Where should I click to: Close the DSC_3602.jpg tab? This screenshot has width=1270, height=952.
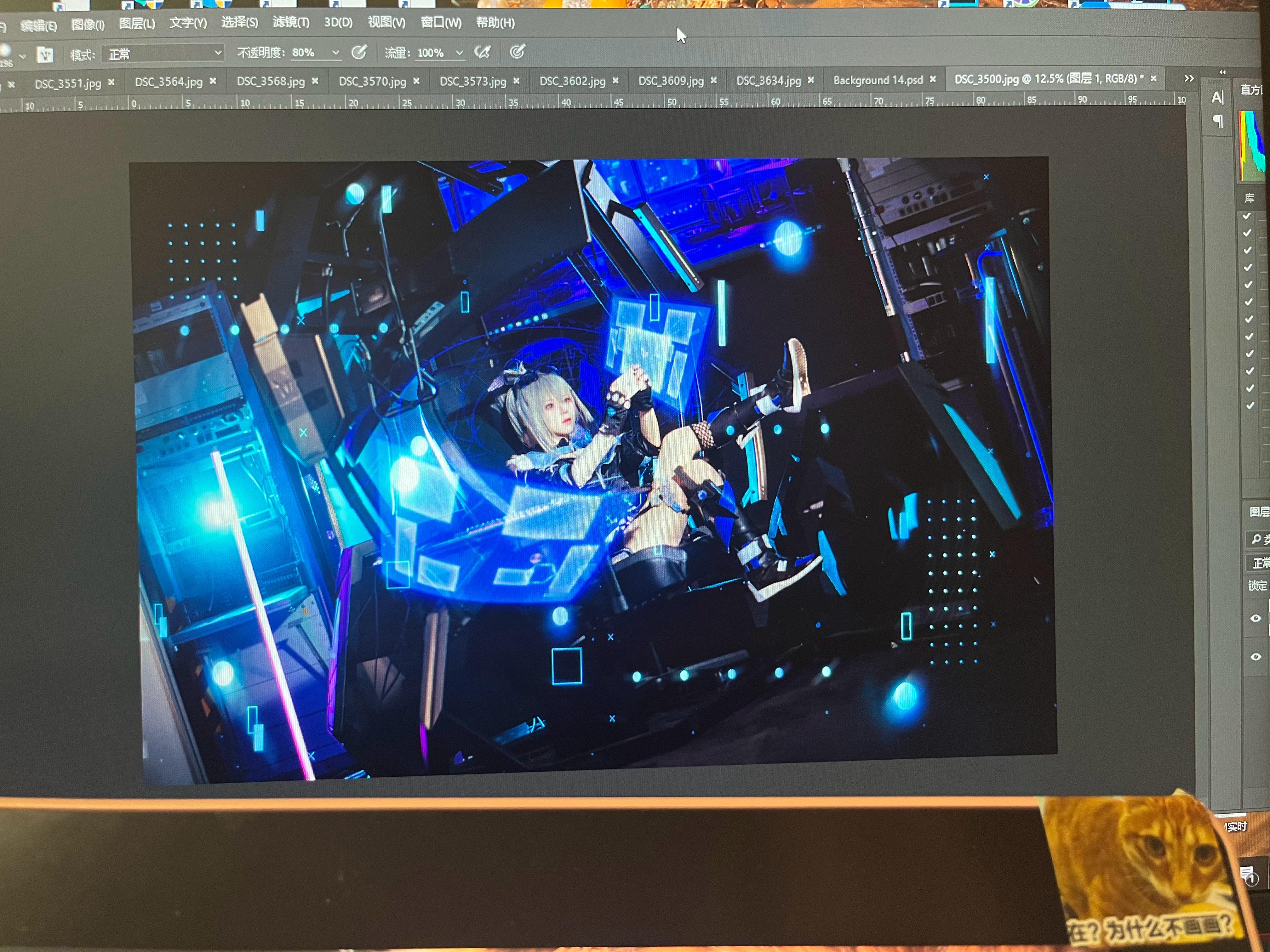pyautogui.click(x=615, y=81)
